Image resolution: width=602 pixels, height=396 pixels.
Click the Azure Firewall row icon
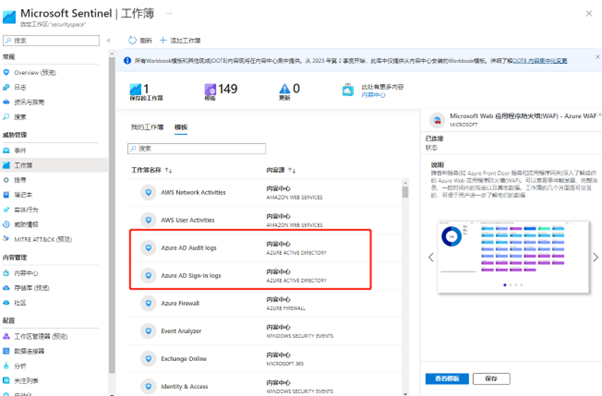click(149, 303)
